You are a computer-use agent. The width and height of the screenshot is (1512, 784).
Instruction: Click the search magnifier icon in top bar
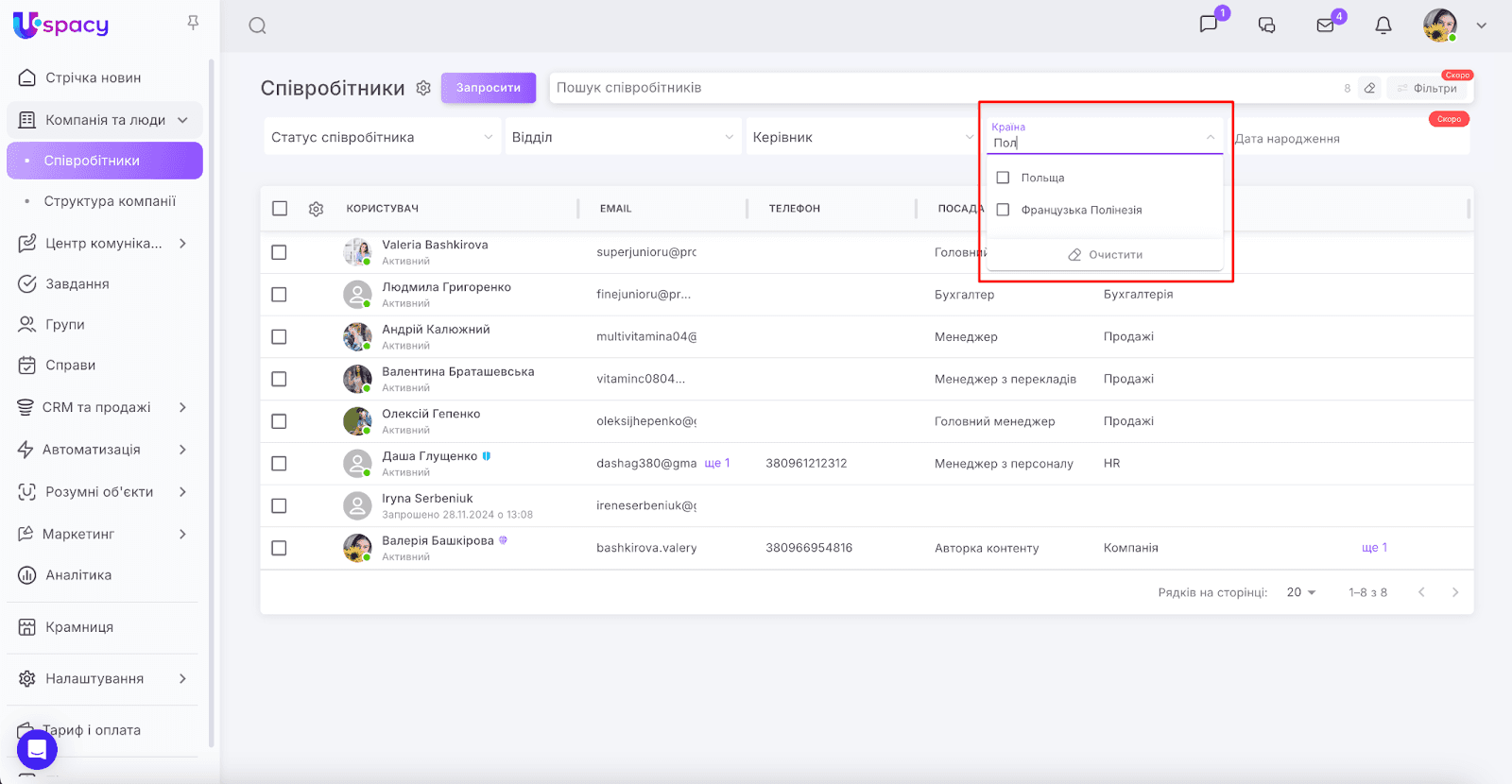257,26
